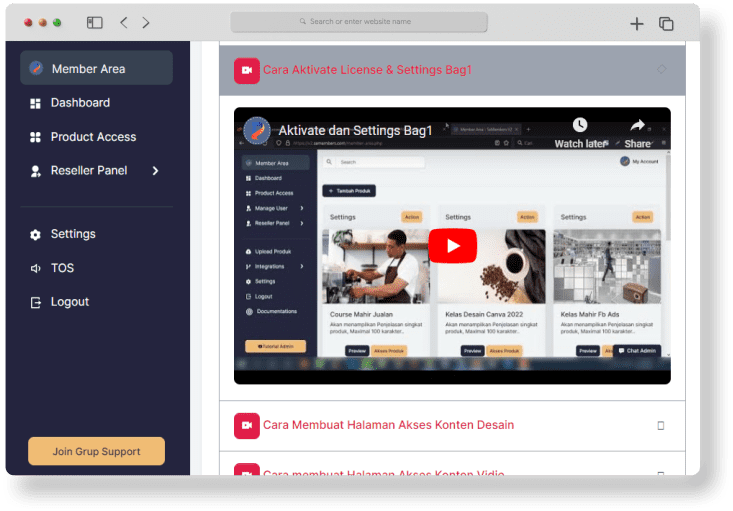Click the YouTube Watch later clock icon
Screen dimensions: 733x511
coord(580,126)
